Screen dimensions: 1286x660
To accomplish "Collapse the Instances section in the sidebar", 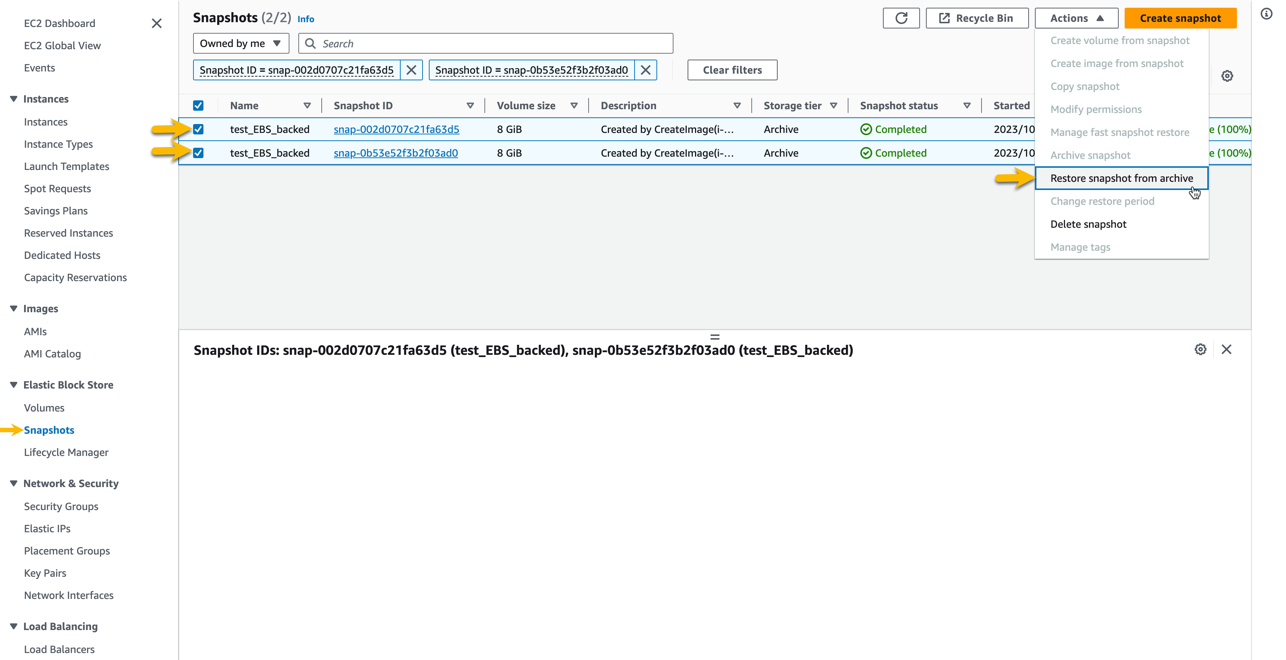I will (x=14, y=99).
